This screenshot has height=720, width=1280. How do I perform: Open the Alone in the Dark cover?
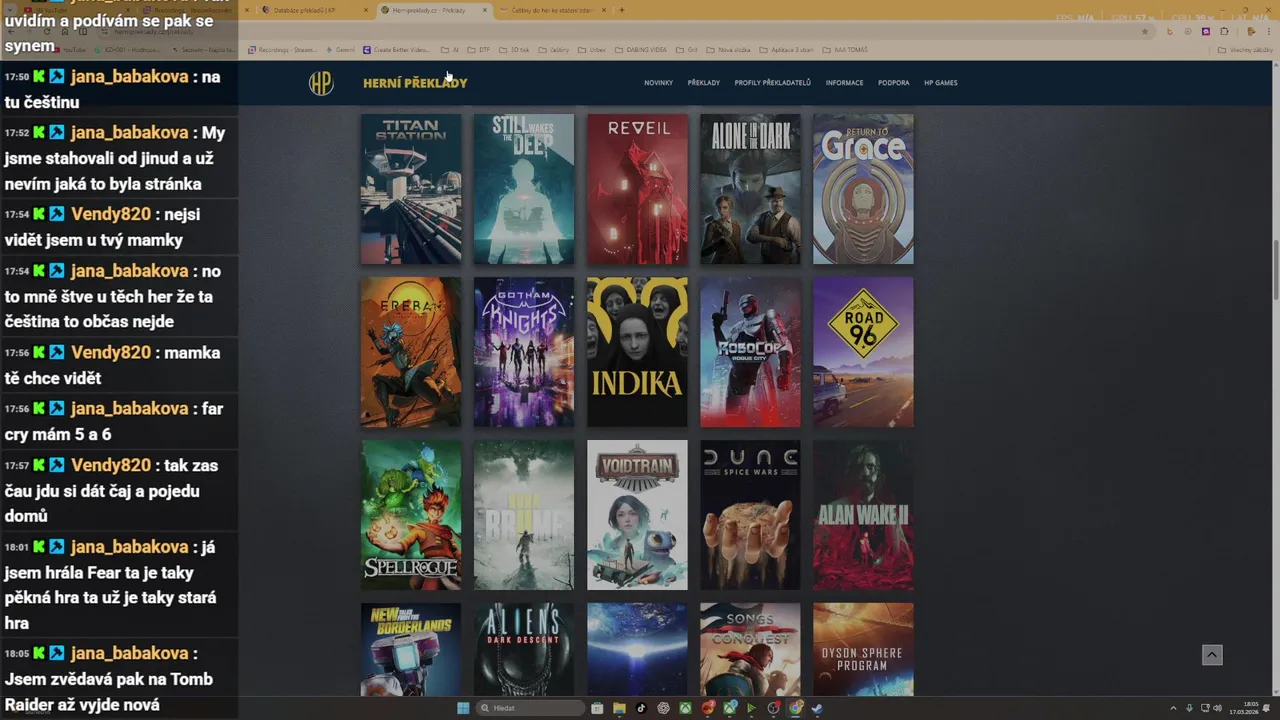pos(750,189)
